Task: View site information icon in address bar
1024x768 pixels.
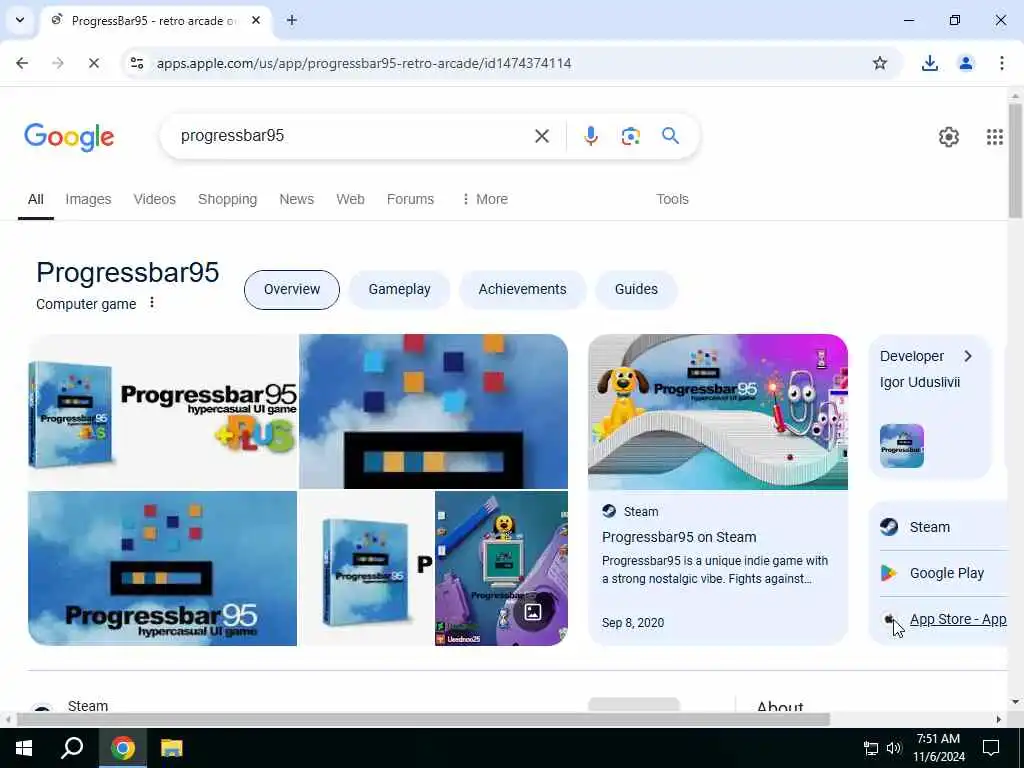Action: click(136, 63)
